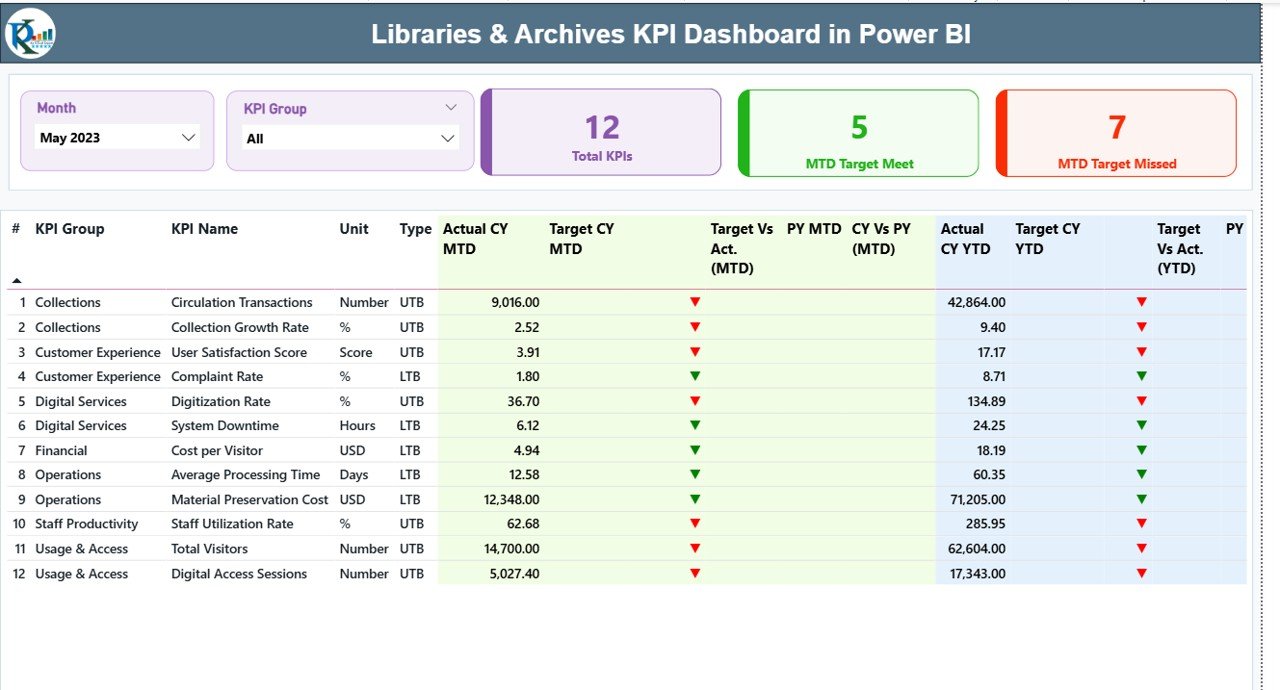This screenshot has height=690, width=1280.
Task: Click red YTD indicator for Collection Growth Rate
Action: tap(1141, 327)
